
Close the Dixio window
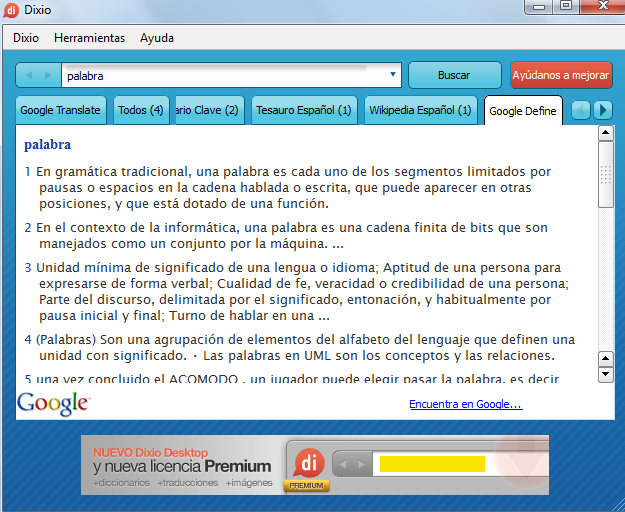[603, 6]
